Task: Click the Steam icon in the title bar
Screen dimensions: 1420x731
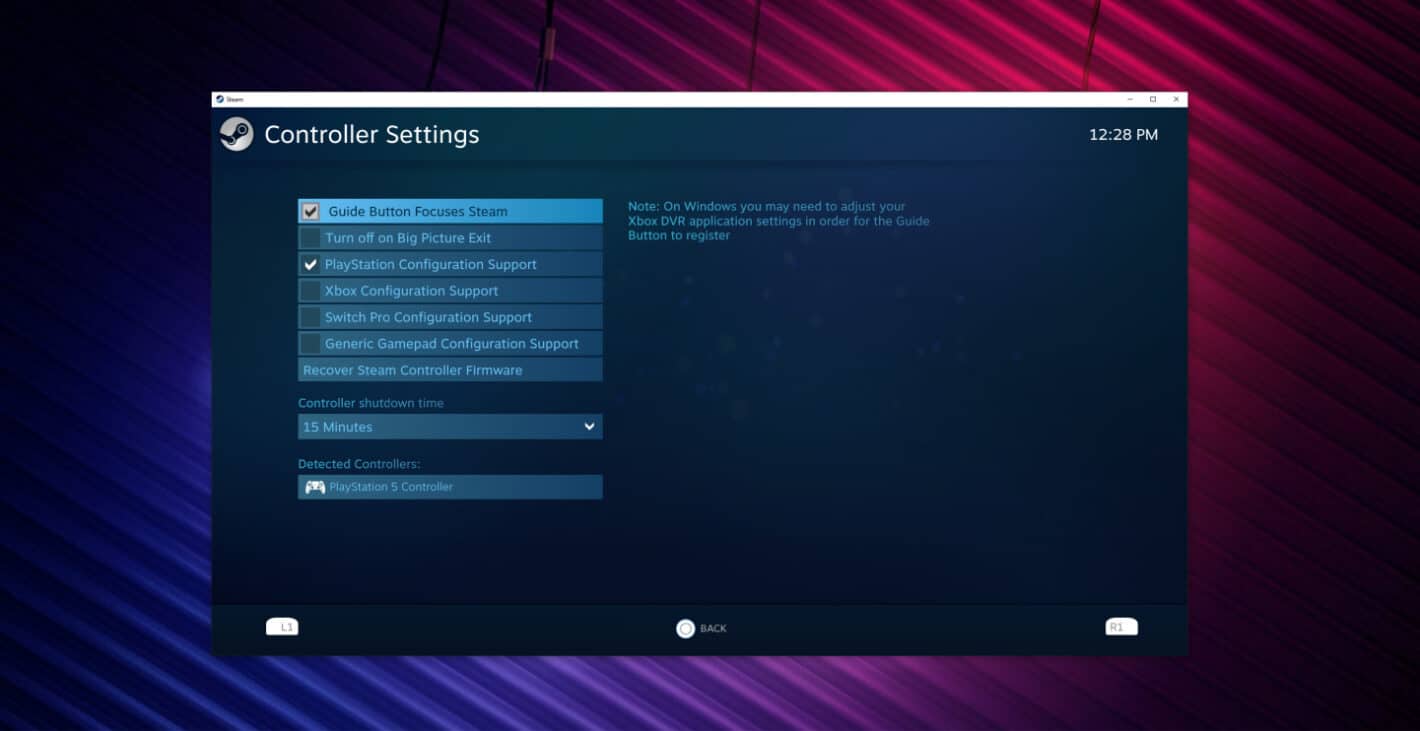Action: (221, 99)
